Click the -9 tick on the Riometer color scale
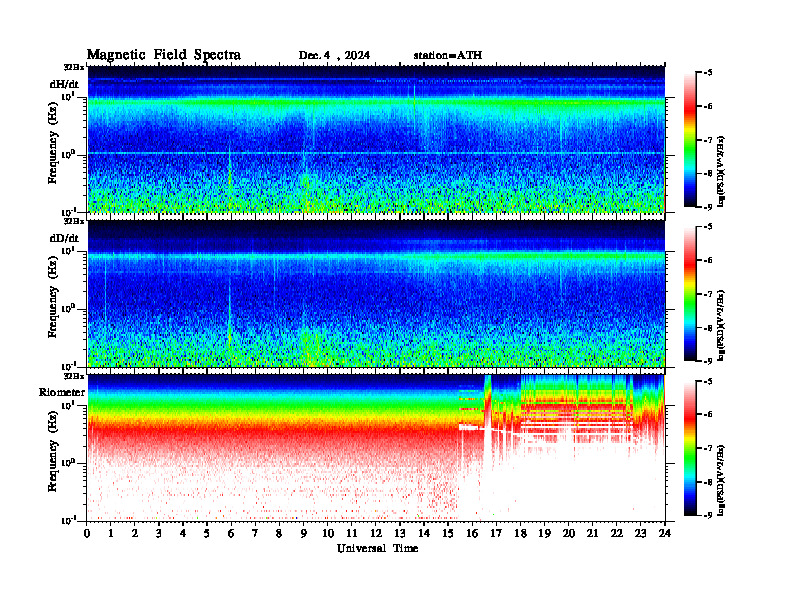The image size is (792, 612). 708,515
